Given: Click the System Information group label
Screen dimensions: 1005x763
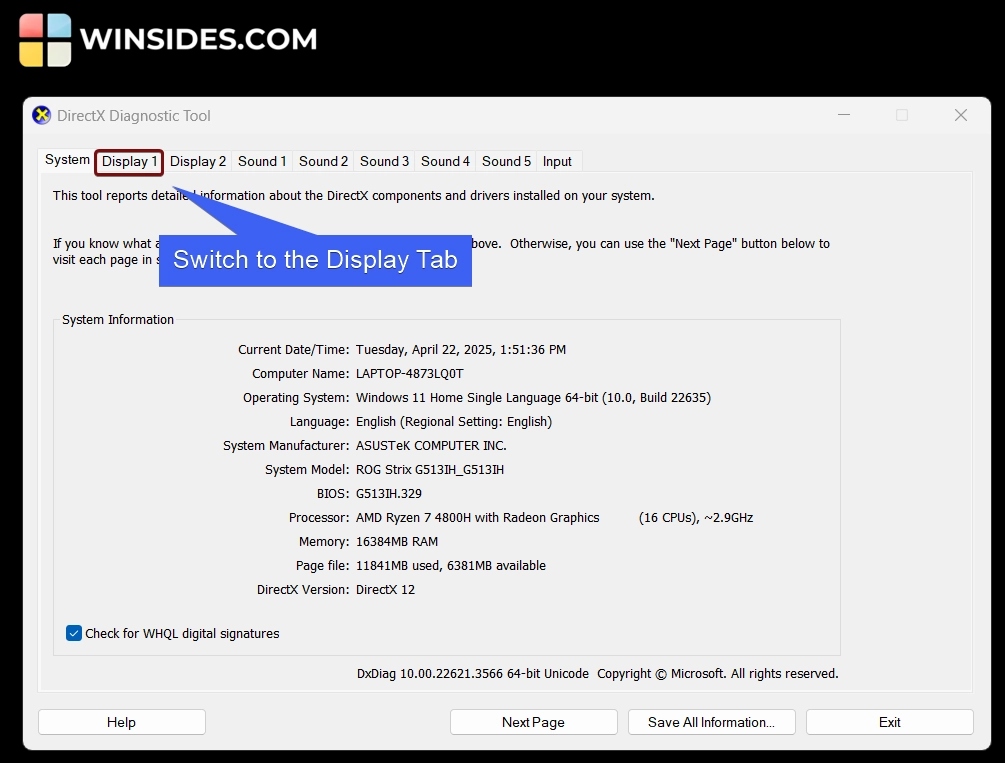Looking at the screenshot, I should [118, 320].
